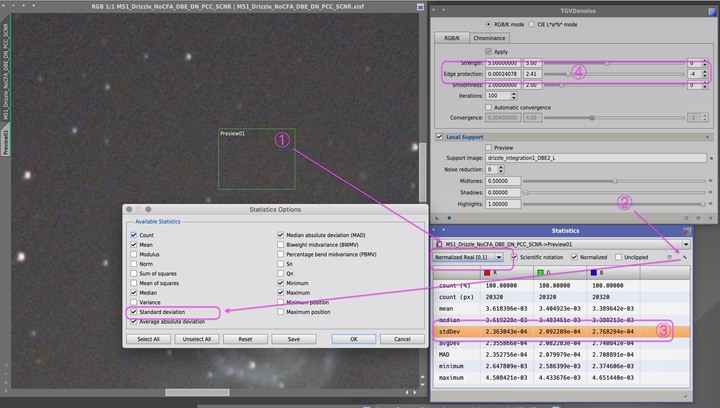Check the Variance statistic option
The height and width of the screenshot is (408, 720).
pos(134,302)
